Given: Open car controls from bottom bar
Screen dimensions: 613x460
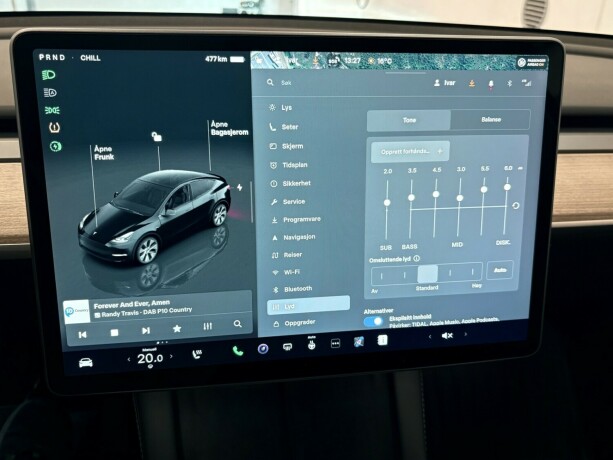Looking at the screenshot, I should click(x=86, y=363).
